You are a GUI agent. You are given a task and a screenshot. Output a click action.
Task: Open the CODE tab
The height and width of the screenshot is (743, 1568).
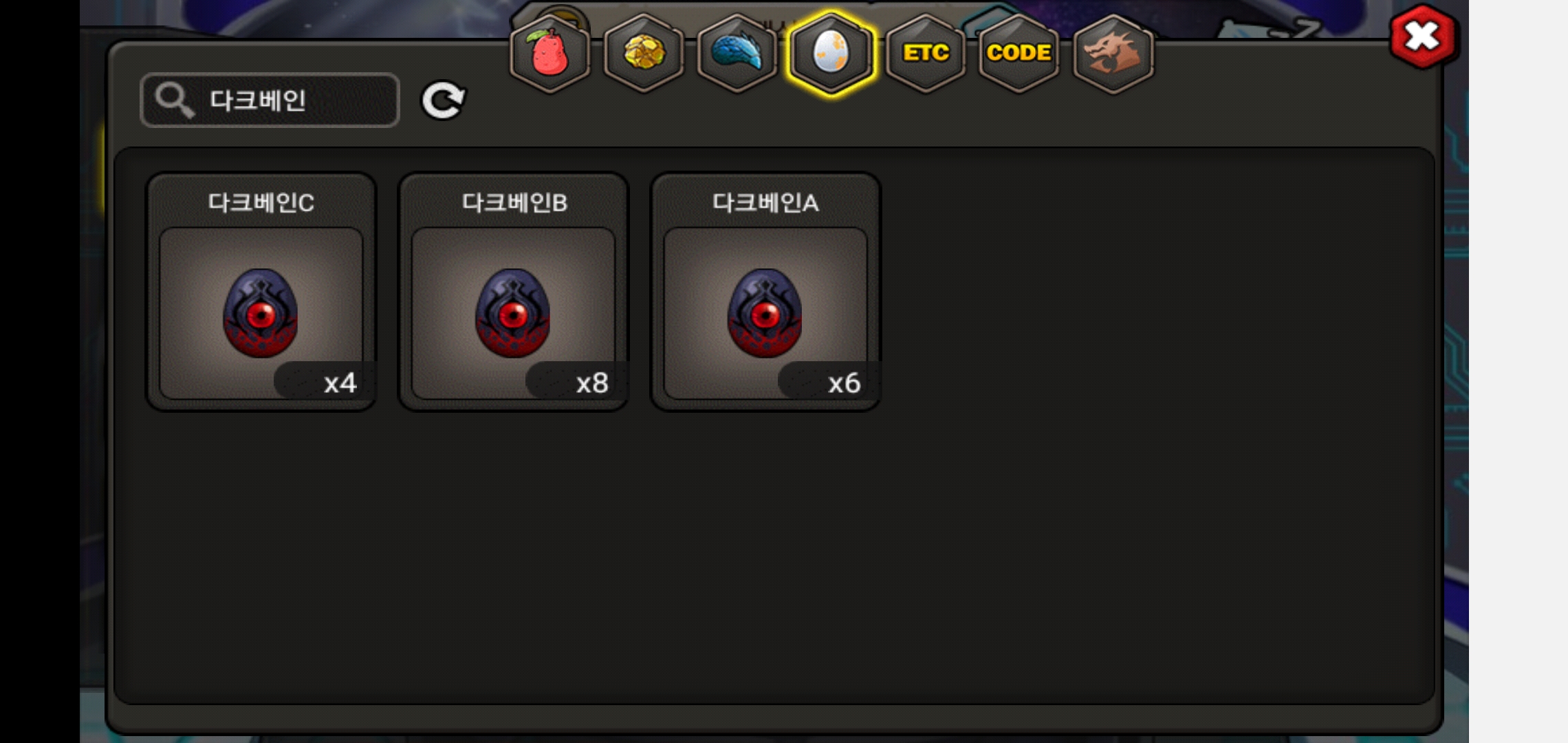[1019, 54]
